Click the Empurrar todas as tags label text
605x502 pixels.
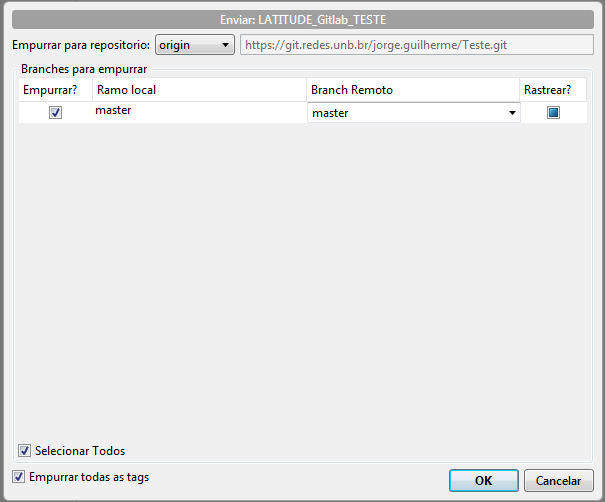(89, 477)
